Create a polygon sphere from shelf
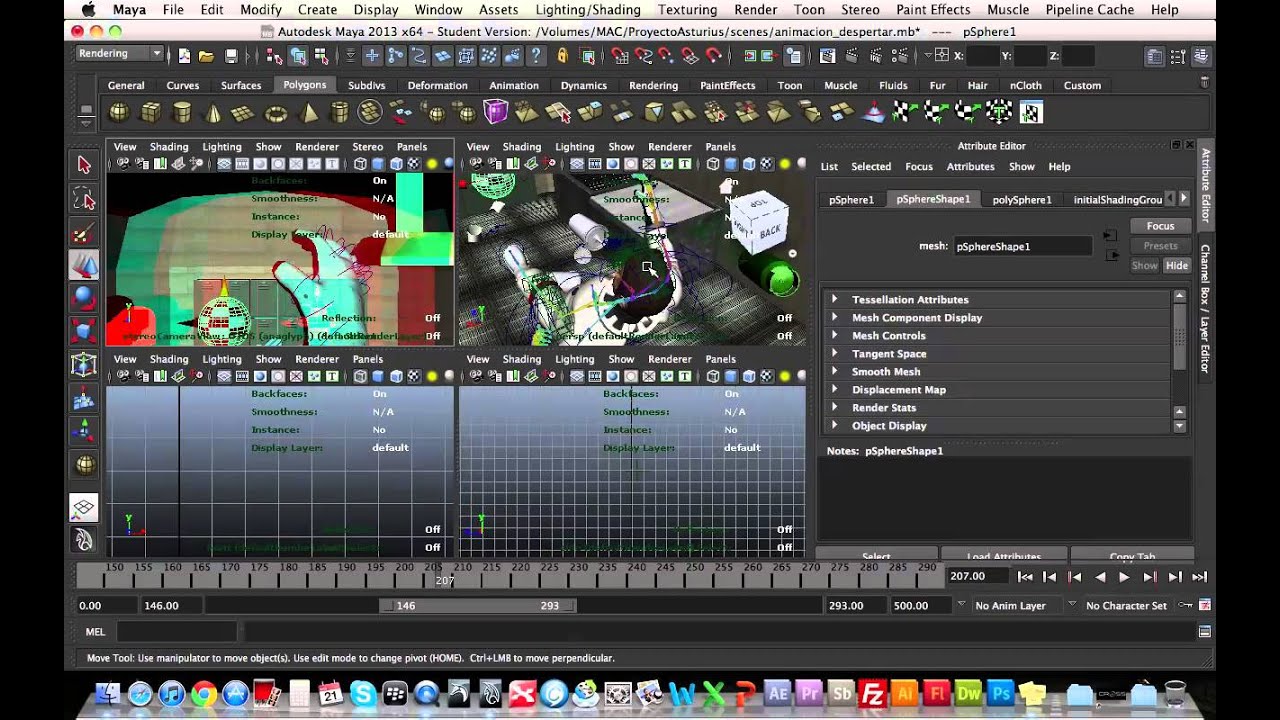 click(119, 112)
